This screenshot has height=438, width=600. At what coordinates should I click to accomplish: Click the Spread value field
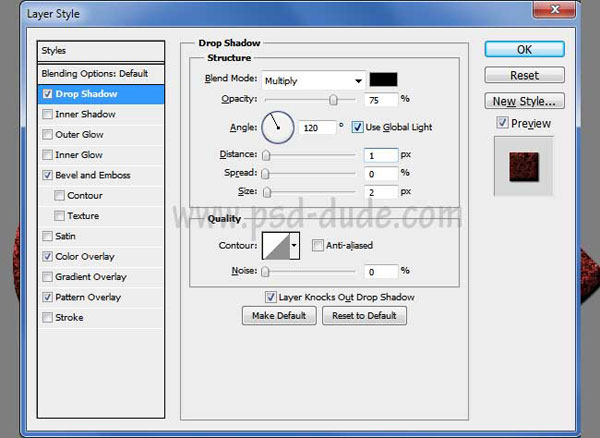381,174
